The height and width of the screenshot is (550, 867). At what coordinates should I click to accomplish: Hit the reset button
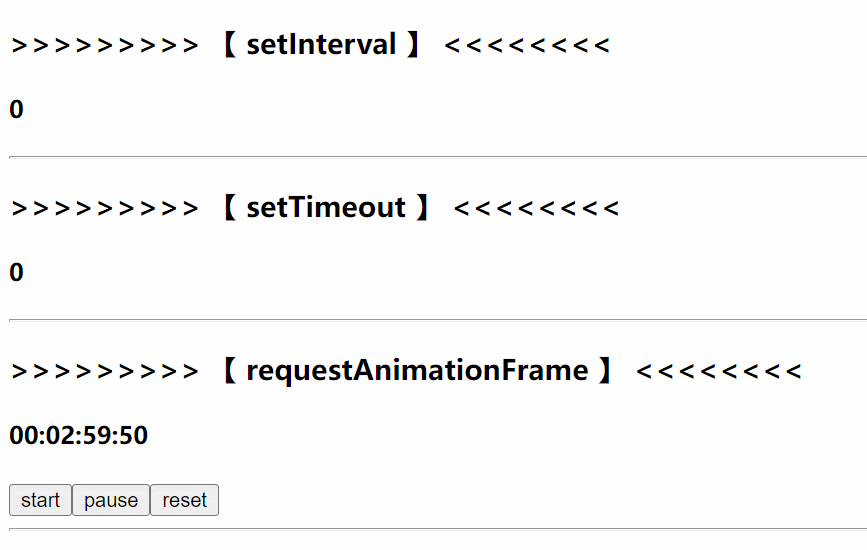click(184, 500)
